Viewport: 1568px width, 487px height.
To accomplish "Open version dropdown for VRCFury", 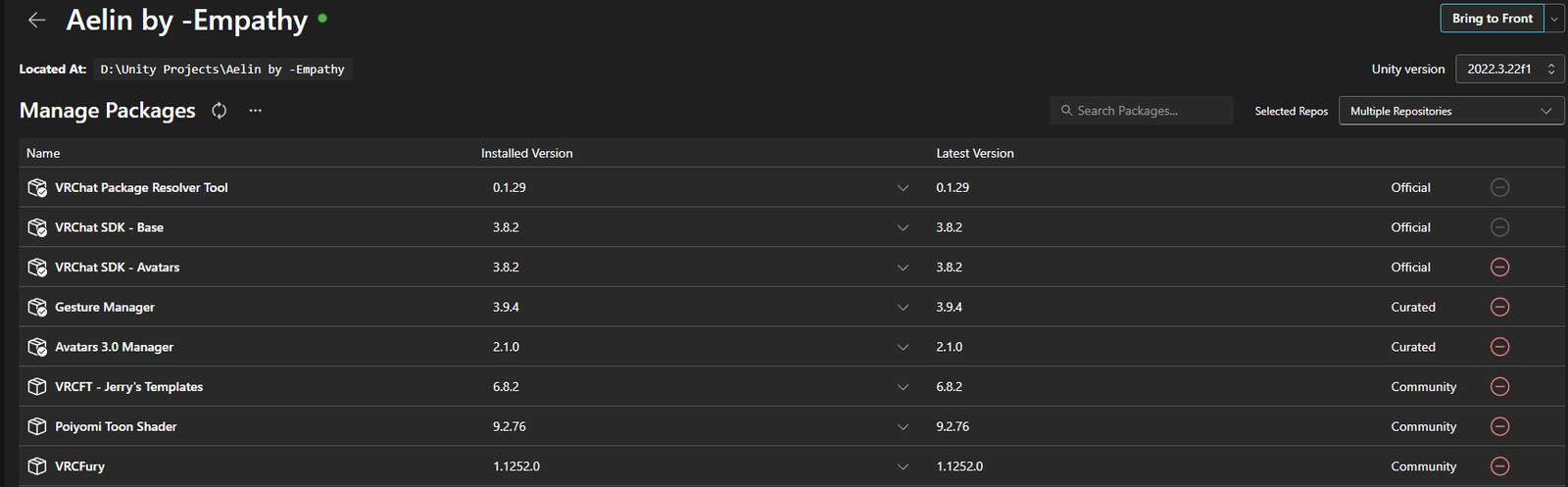I will [x=903, y=466].
